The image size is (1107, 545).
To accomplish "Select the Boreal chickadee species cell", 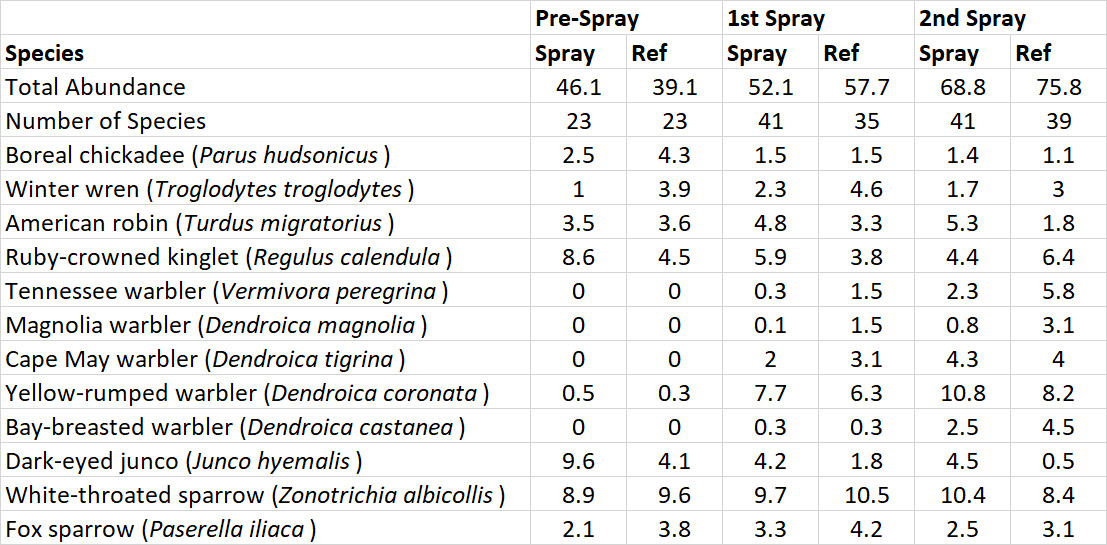I will tap(197, 155).
